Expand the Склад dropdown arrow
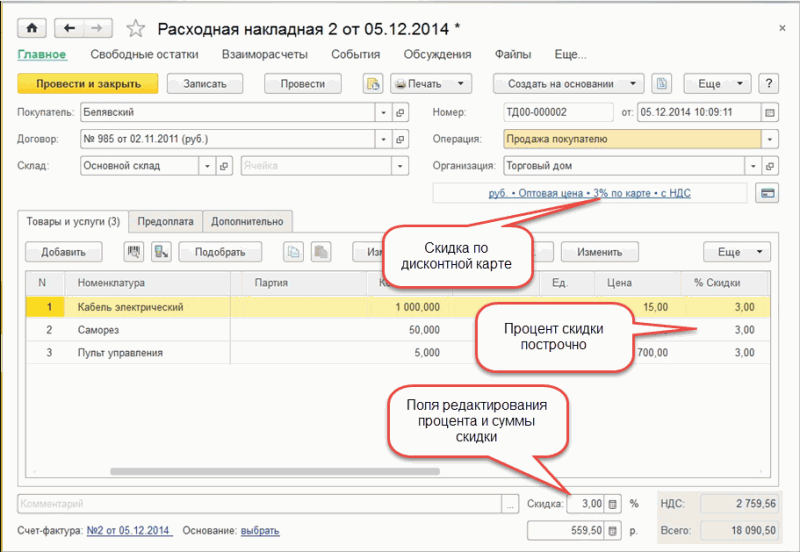 (207, 166)
